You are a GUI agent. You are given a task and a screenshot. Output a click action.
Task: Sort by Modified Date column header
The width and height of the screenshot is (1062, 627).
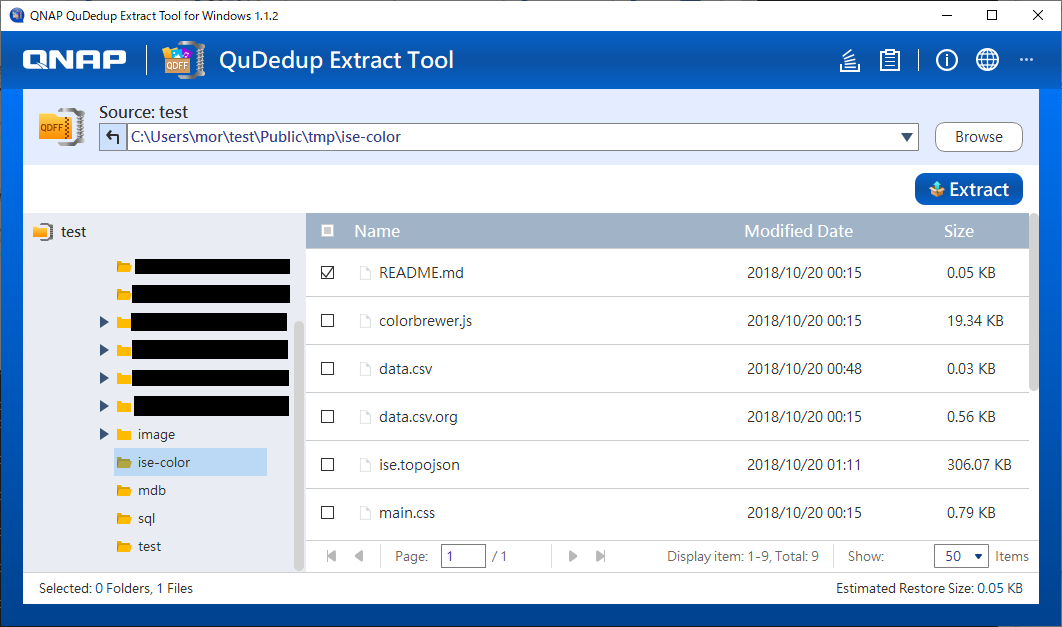799,232
